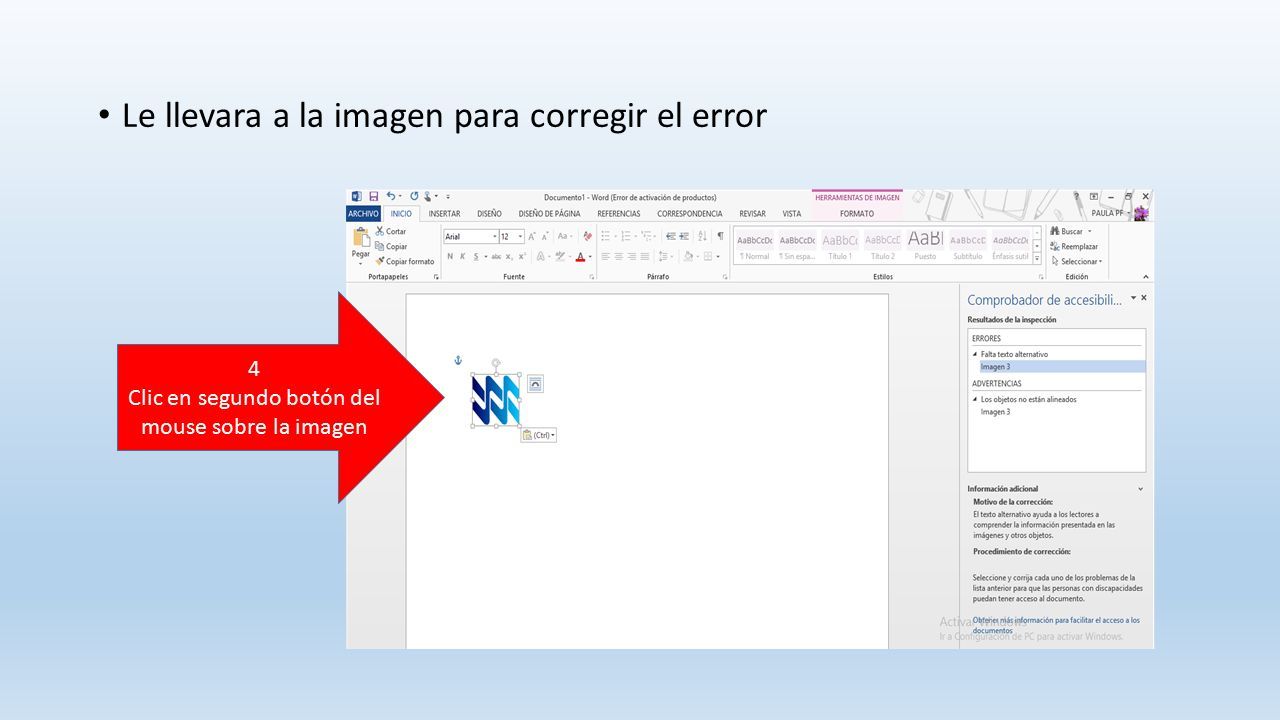Activate the Copiar formato painter
Image resolution: width=1280 pixels, height=720 pixels.
pyautogui.click(x=405, y=261)
